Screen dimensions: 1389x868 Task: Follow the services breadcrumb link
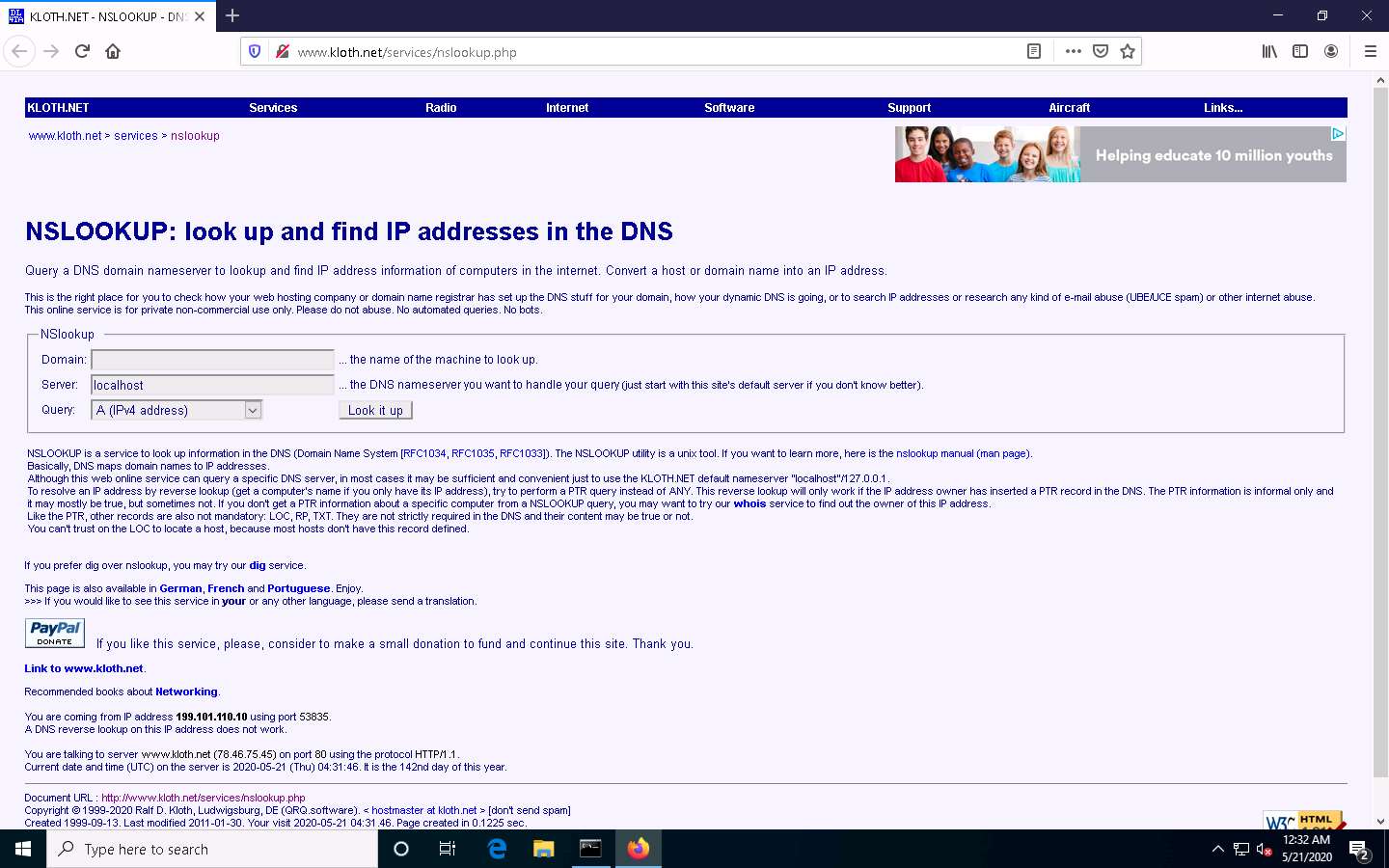point(136,136)
